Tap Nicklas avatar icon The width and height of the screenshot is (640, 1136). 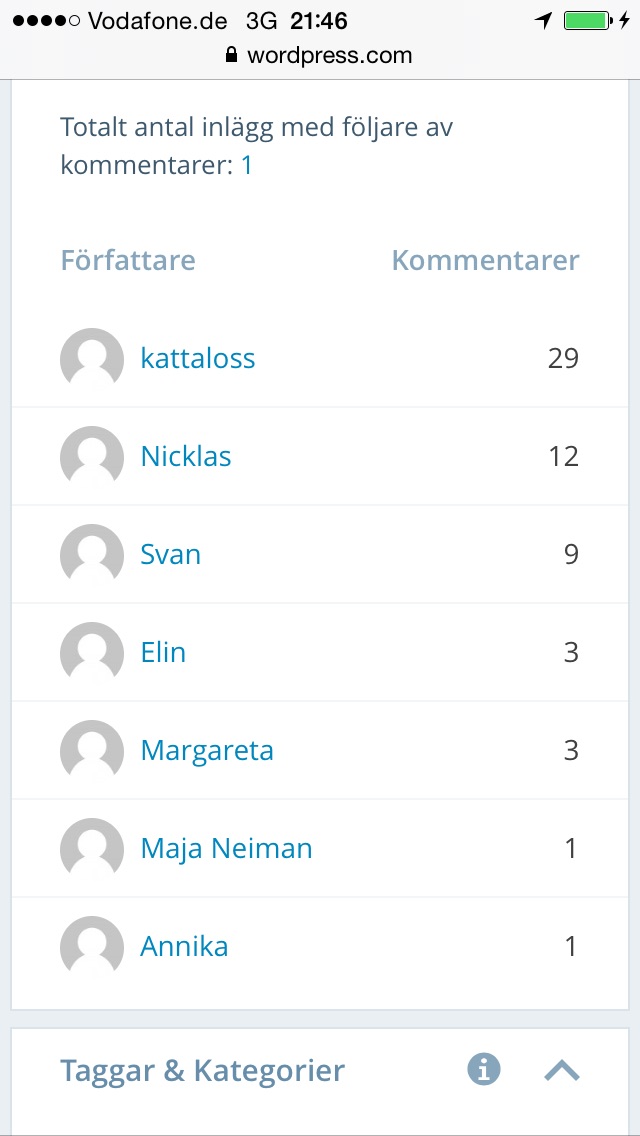coord(92,456)
